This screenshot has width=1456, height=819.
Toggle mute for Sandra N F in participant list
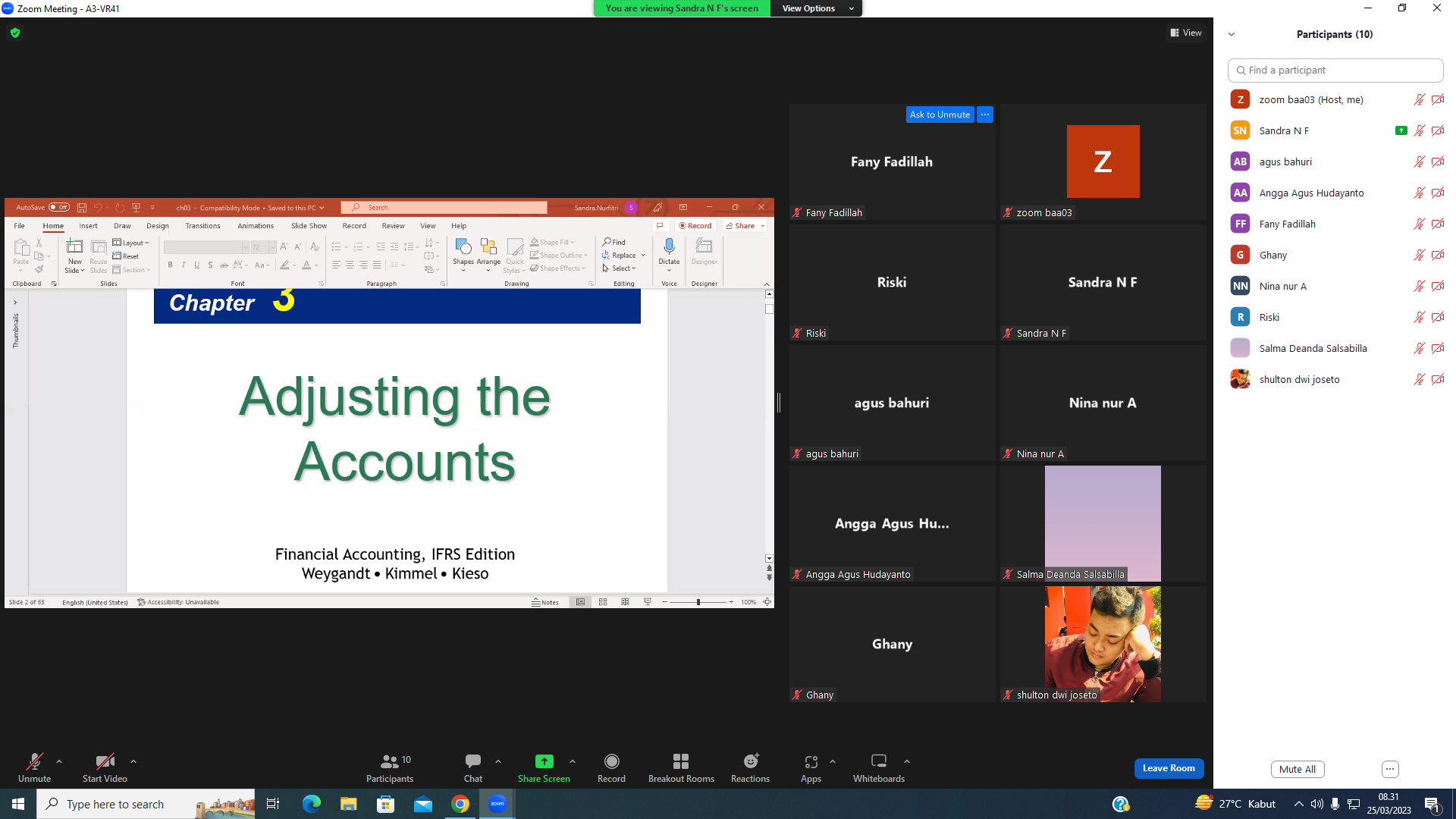point(1419,130)
